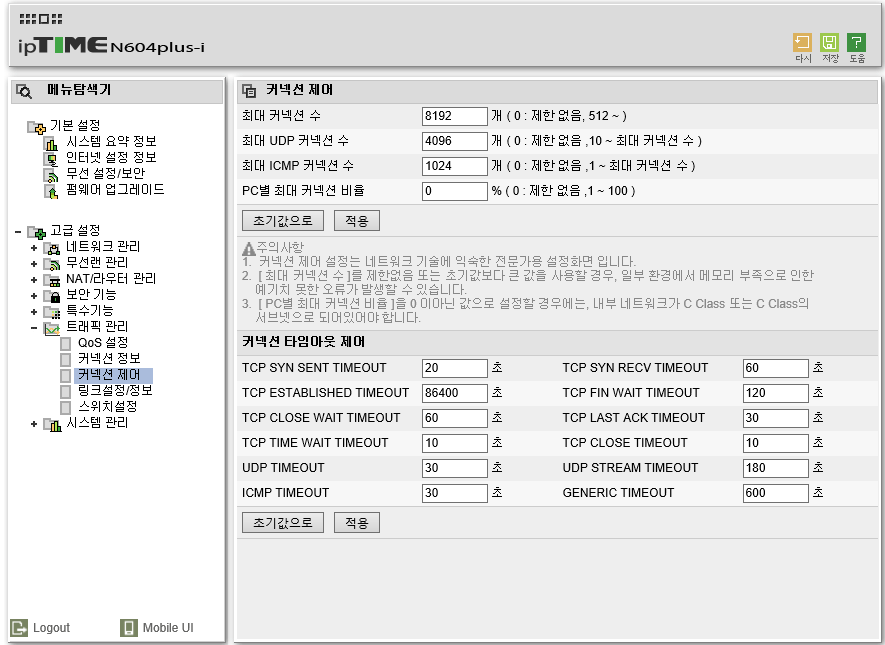This screenshot has width=885, height=645.
Task: Select QoS 설정 menu item
Action: pyautogui.click(x=103, y=343)
